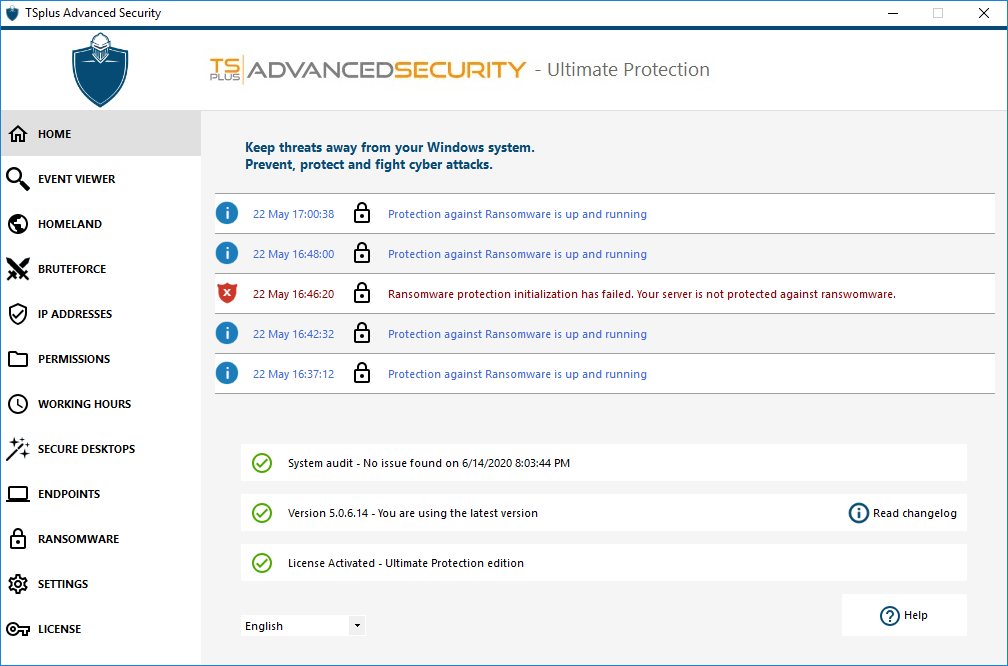Open the ransomware failure message at 16:46:20
The image size is (1008, 666).
click(x=642, y=294)
